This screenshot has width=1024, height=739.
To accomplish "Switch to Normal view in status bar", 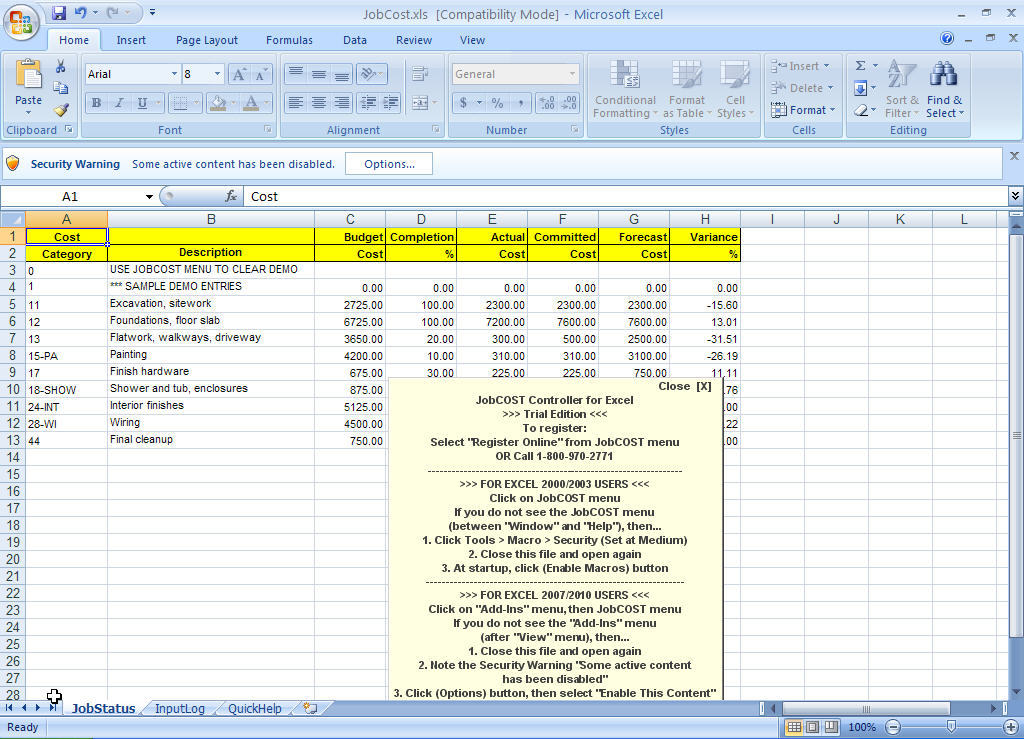I will click(x=793, y=727).
